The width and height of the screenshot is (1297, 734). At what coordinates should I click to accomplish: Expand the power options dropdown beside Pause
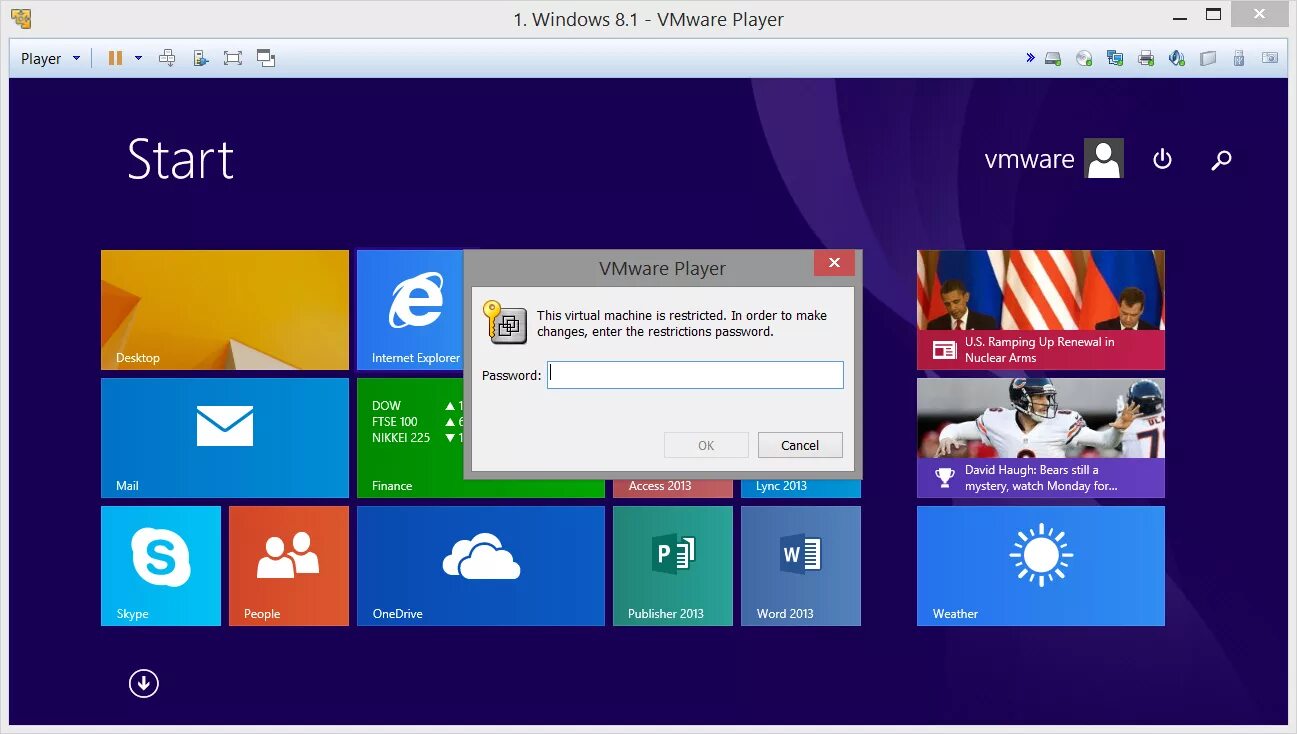click(138, 58)
